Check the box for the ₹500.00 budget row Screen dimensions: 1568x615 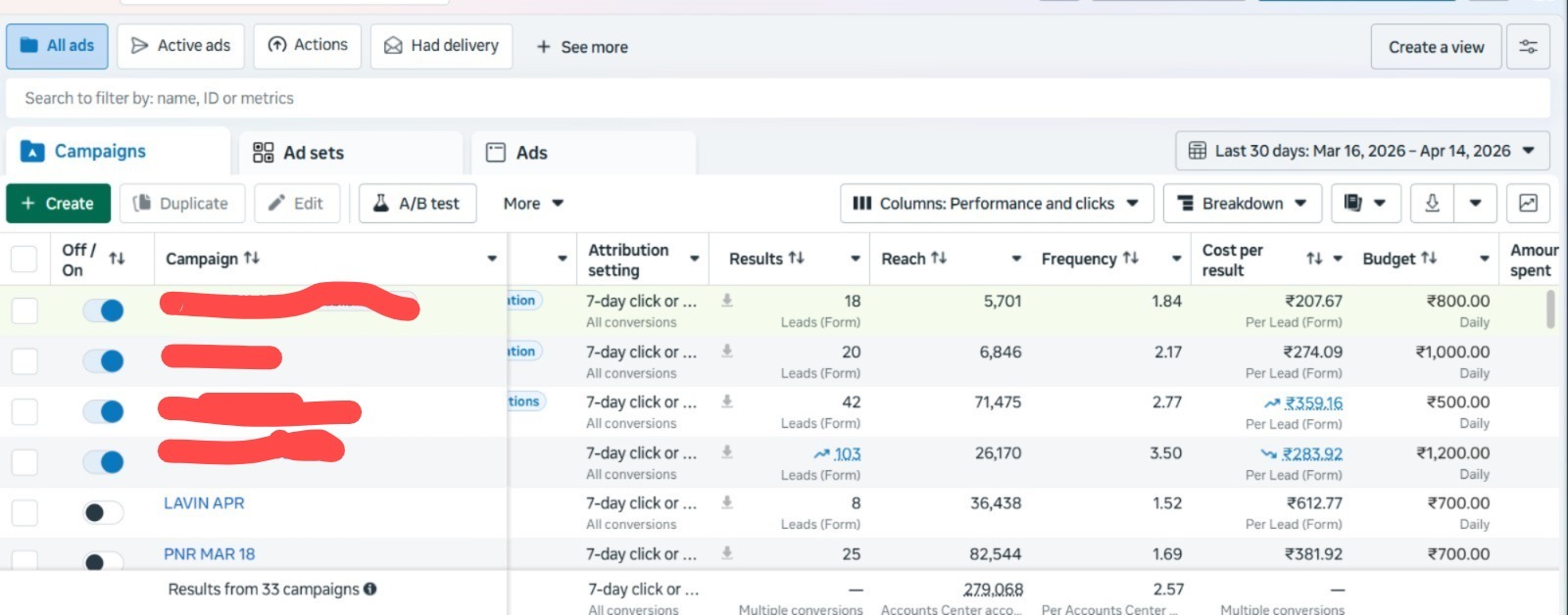[x=24, y=411]
